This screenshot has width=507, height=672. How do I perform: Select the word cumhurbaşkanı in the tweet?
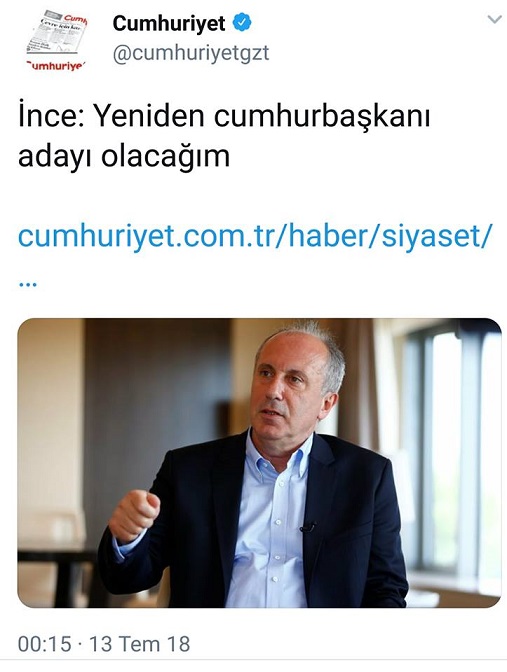click(x=322, y=117)
